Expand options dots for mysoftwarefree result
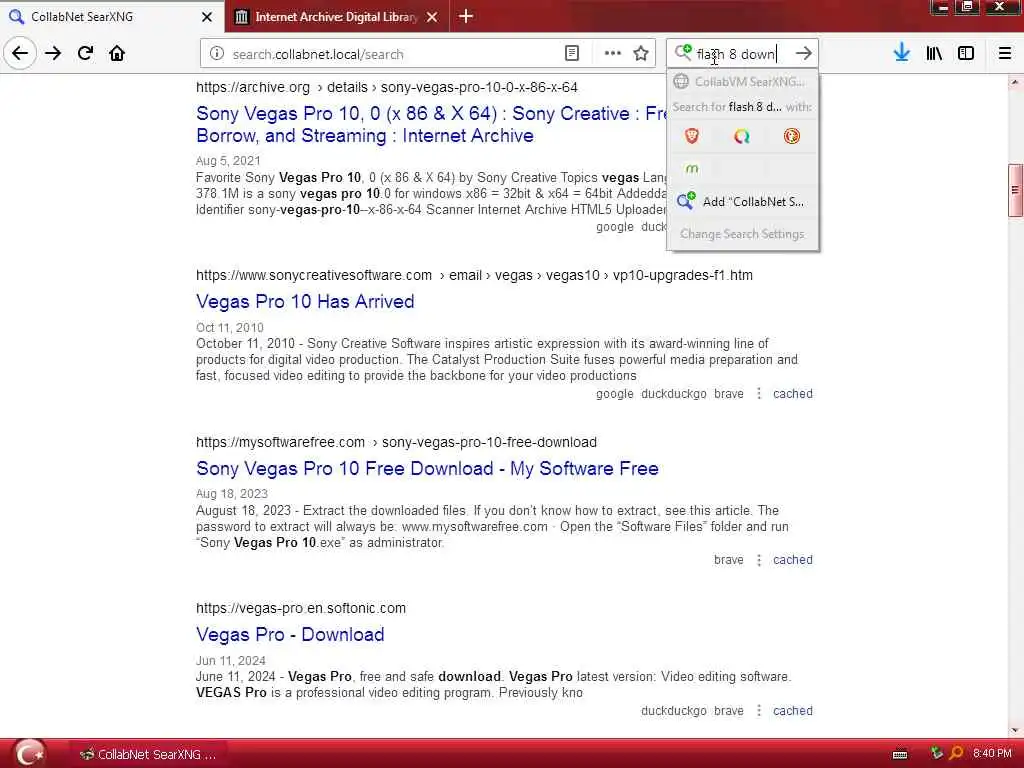1024x768 pixels. click(759, 560)
